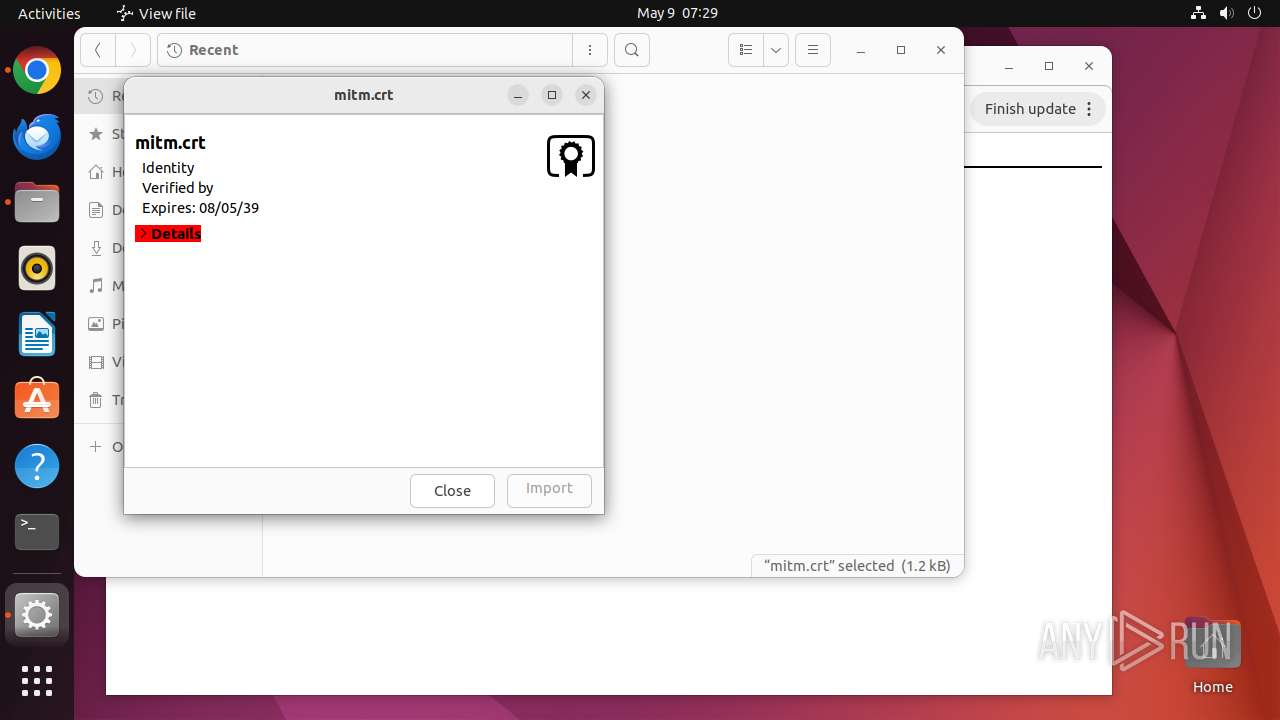The width and height of the screenshot is (1280, 720).
Task: Go back in Files window
Action: [98, 50]
